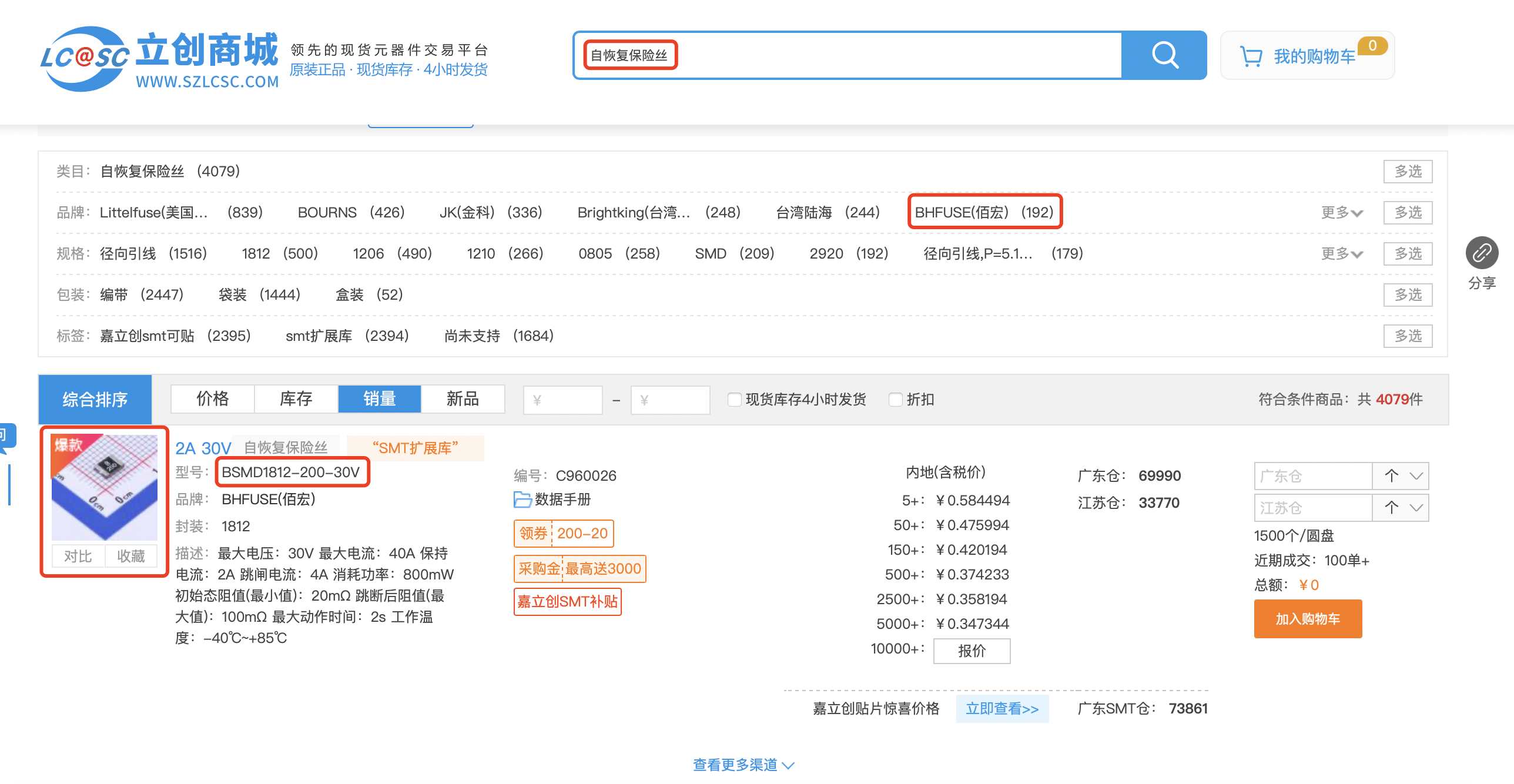Expand more brands via 更多
This screenshot has height=784, width=1514.
click(1342, 213)
